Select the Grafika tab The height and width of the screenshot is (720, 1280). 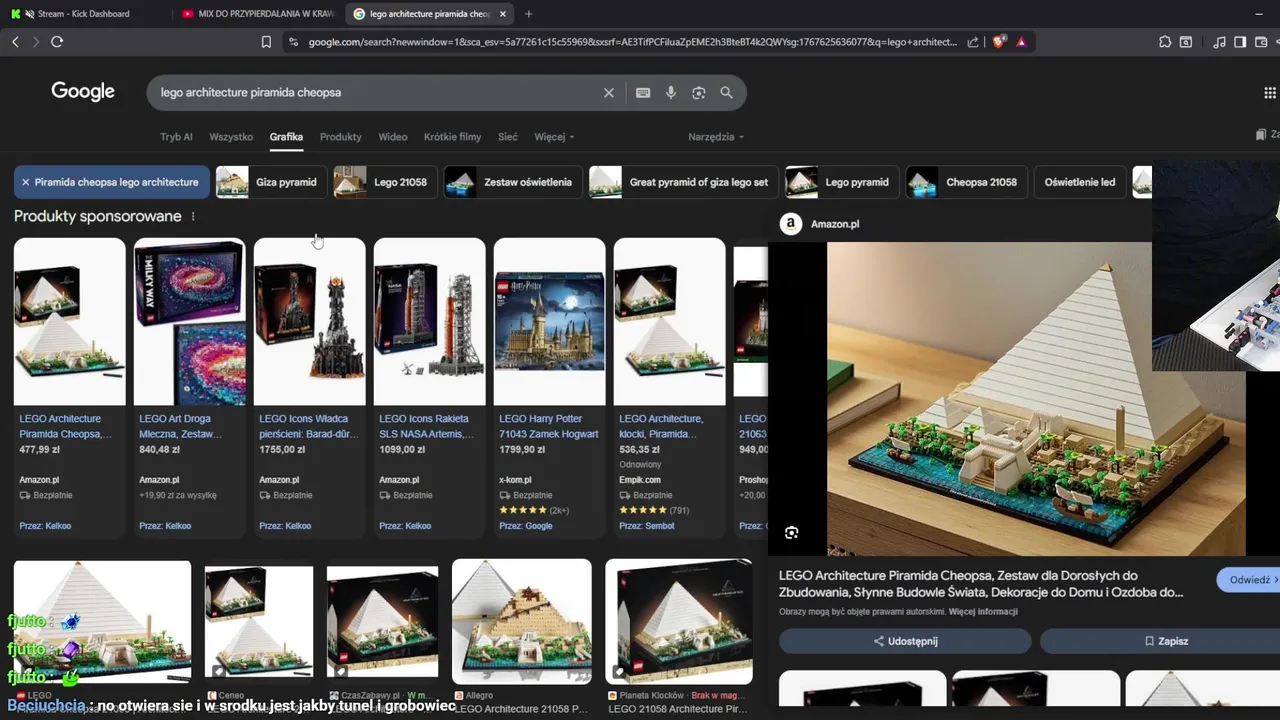pos(286,137)
